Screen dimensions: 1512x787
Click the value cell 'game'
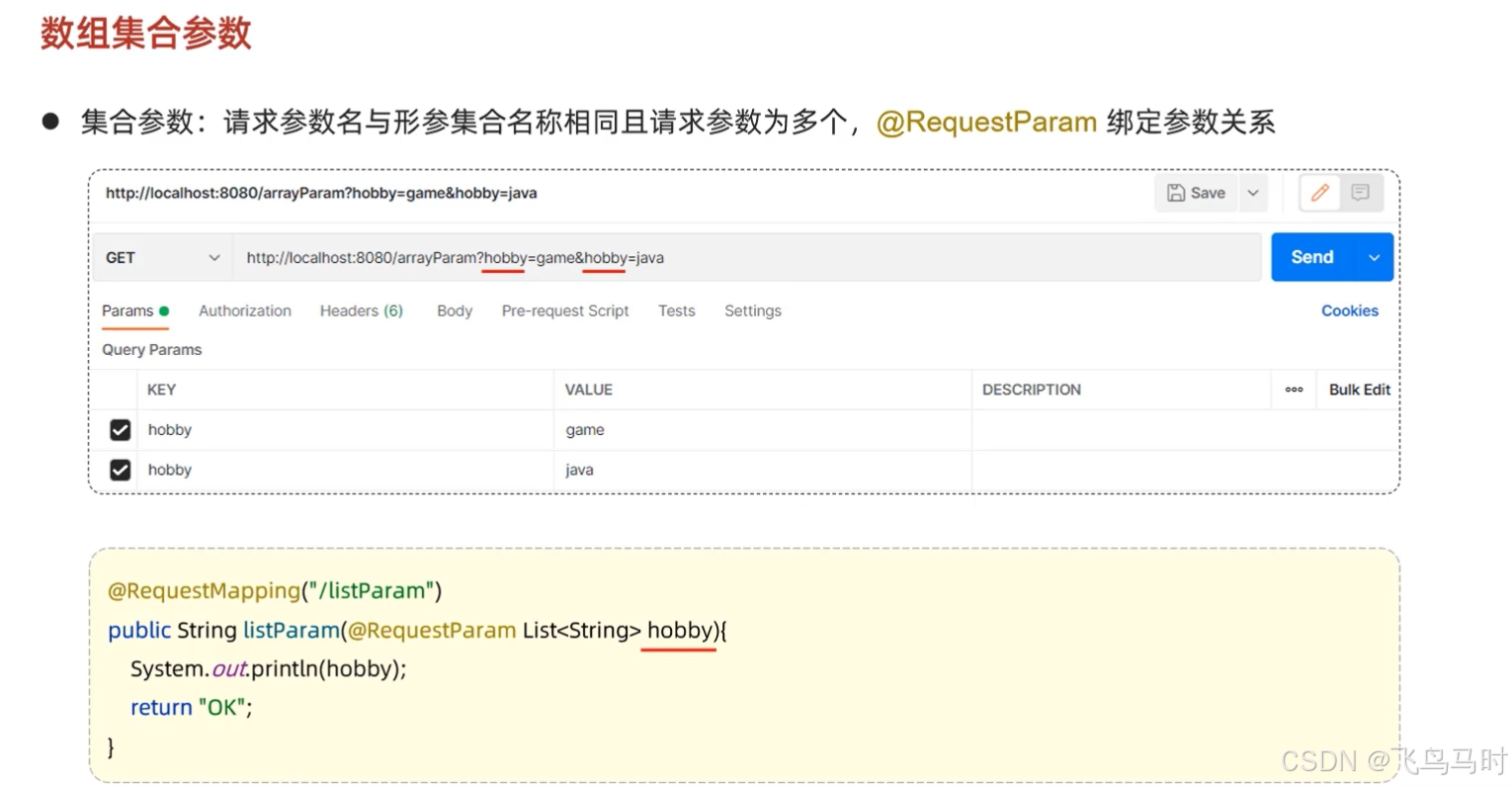click(x=763, y=430)
